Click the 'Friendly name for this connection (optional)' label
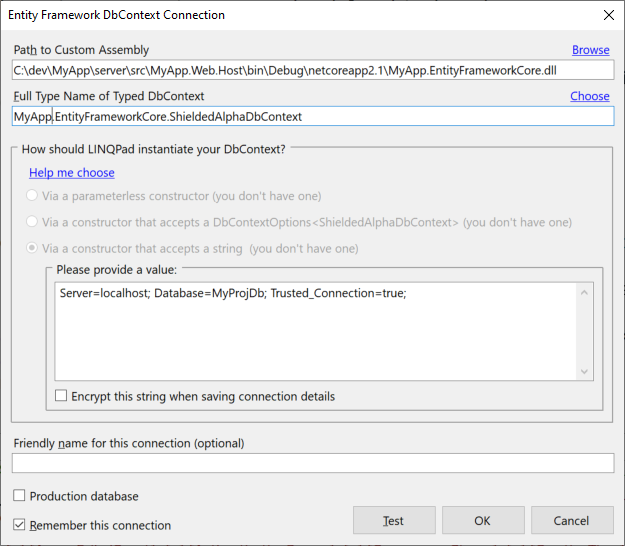The width and height of the screenshot is (625, 546). (129, 443)
